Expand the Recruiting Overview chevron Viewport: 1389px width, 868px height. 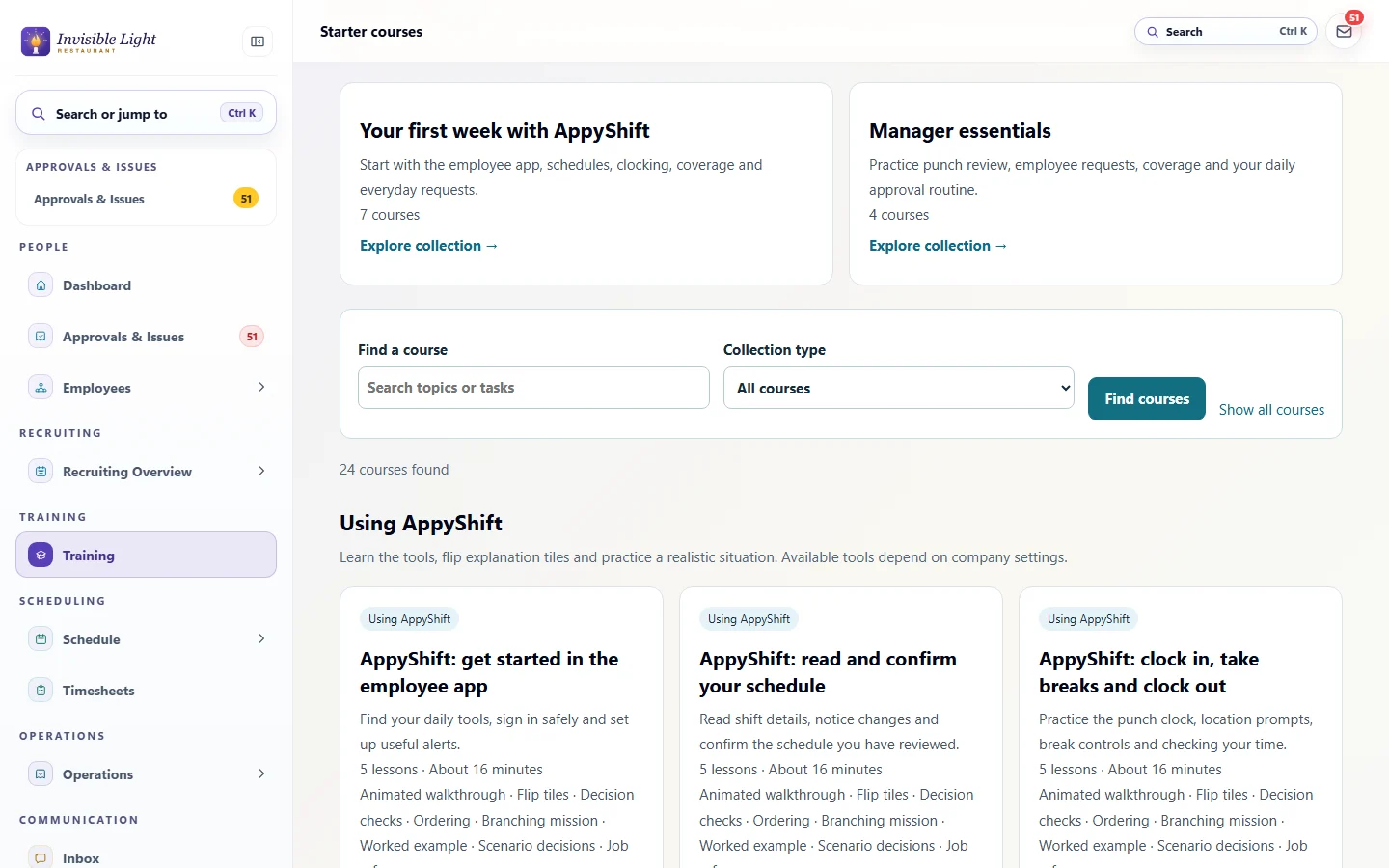point(261,471)
